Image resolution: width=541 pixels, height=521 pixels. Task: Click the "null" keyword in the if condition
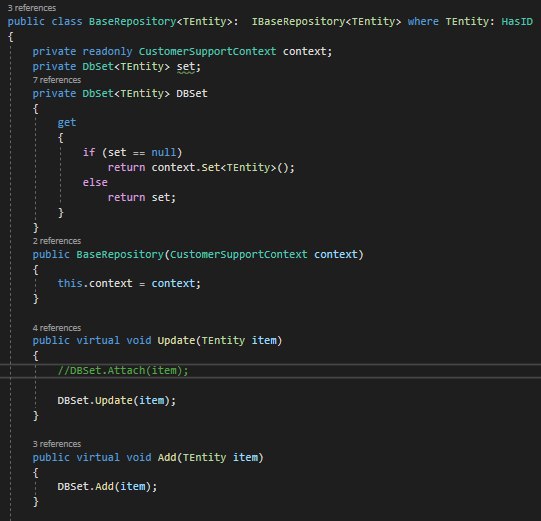click(164, 152)
